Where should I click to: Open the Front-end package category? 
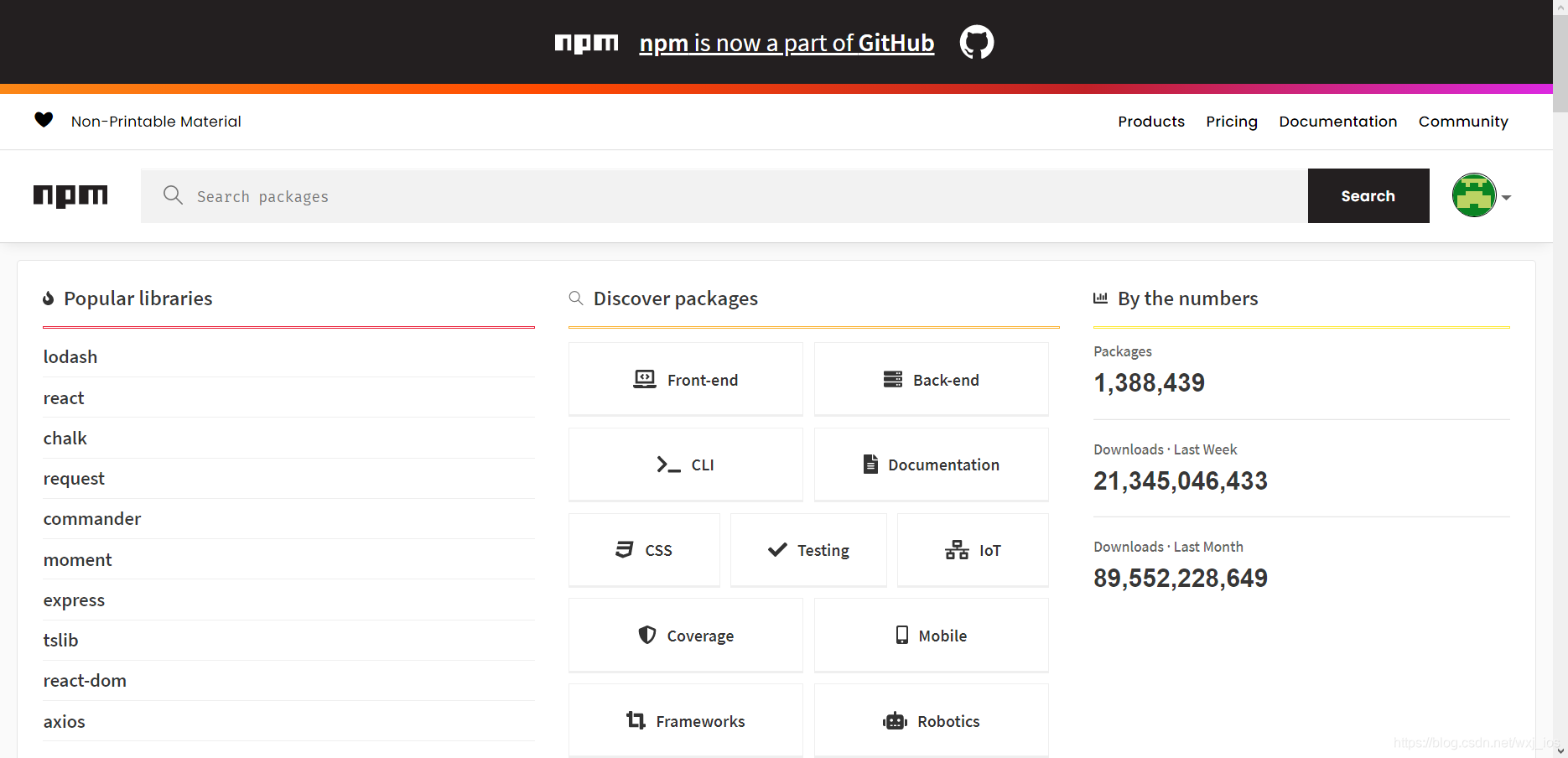[686, 379]
